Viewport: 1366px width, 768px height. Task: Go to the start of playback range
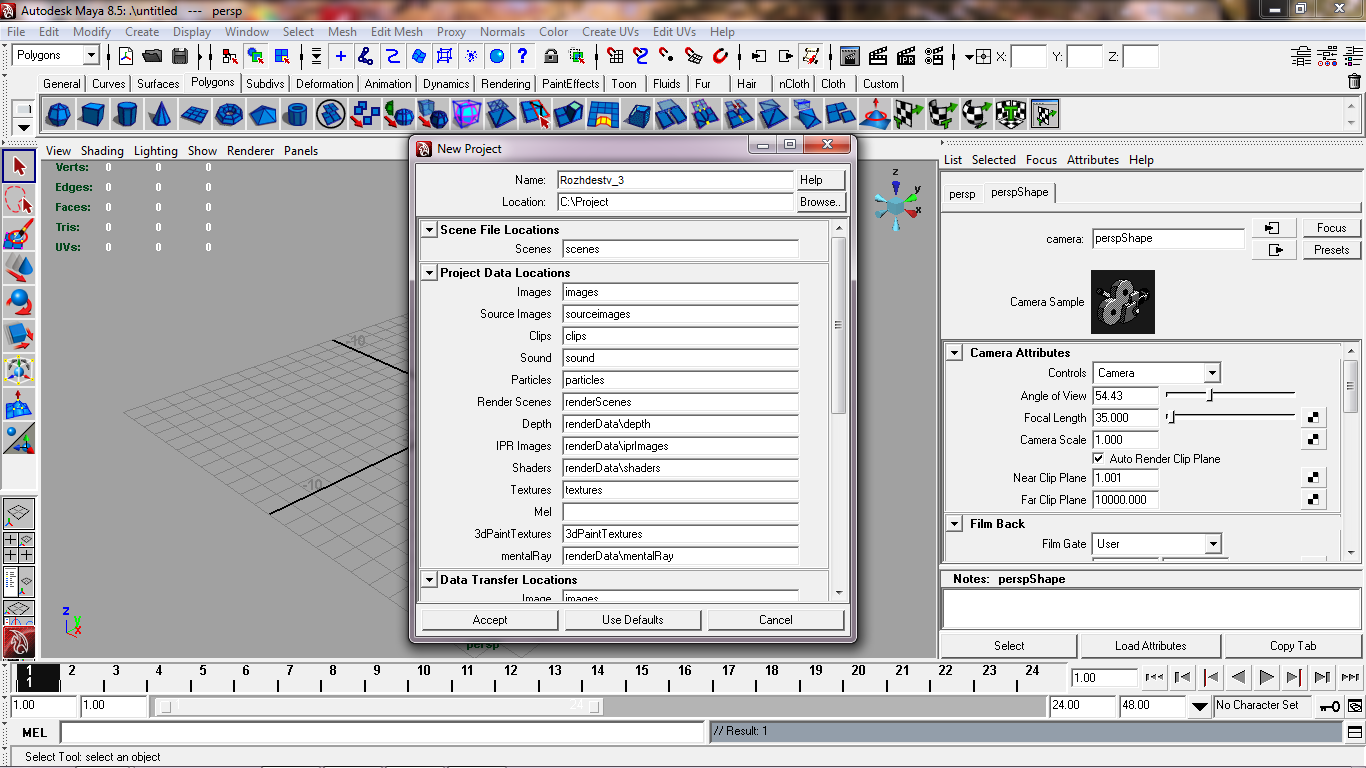click(x=1154, y=678)
